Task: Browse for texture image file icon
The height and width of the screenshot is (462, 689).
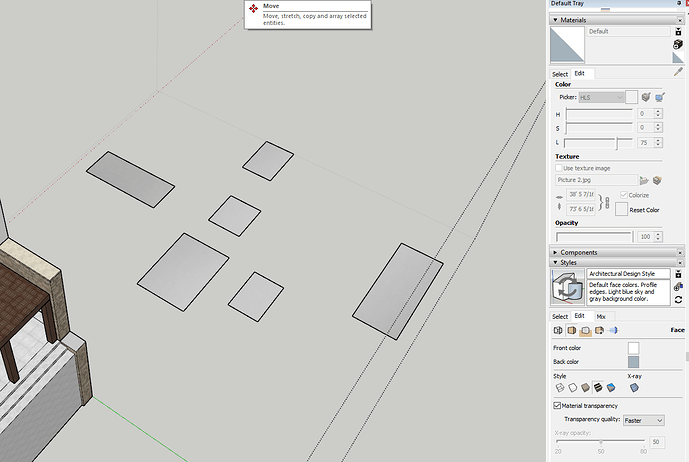Action: pyautogui.click(x=644, y=180)
